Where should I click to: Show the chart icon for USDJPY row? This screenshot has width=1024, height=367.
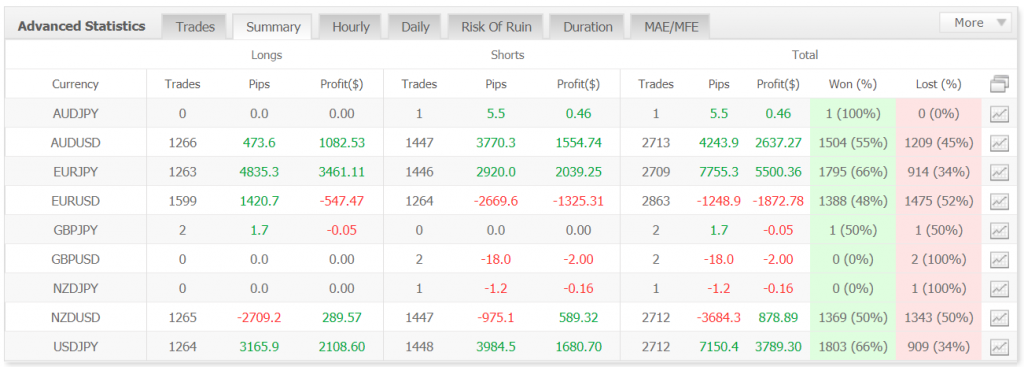[x=999, y=347]
